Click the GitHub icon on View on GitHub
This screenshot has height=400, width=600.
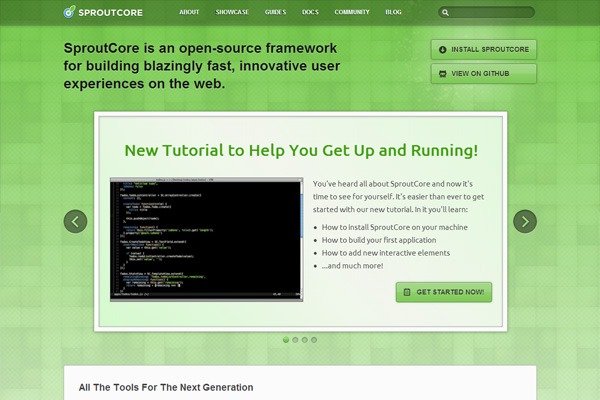443,74
